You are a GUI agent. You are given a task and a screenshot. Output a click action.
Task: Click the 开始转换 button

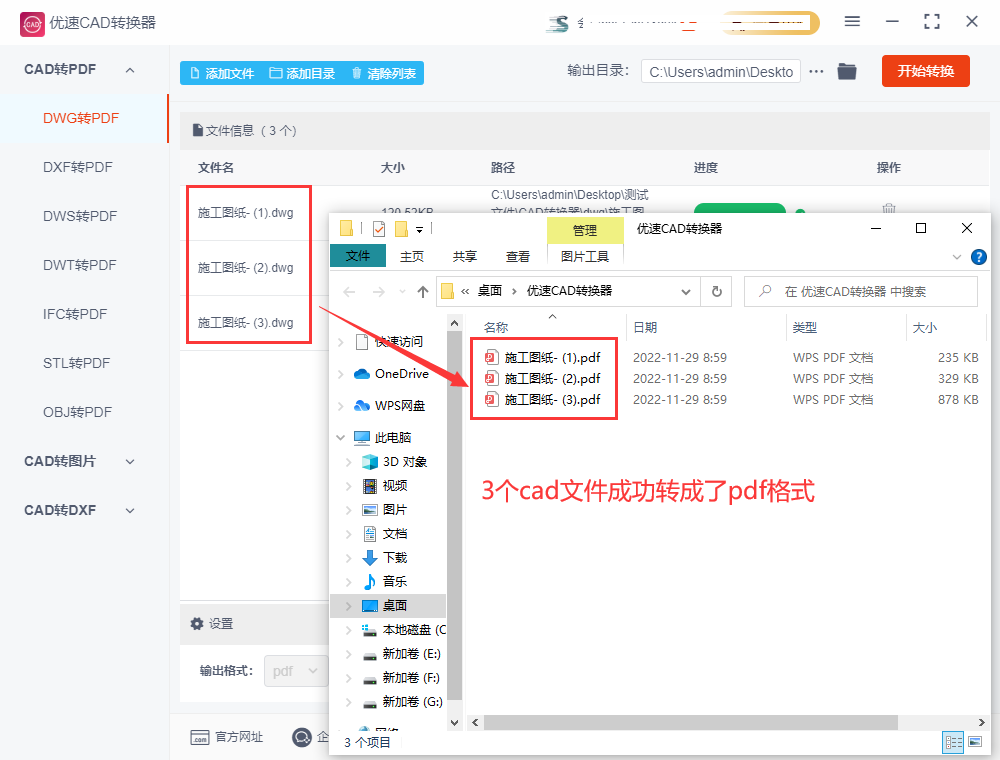(925, 71)
